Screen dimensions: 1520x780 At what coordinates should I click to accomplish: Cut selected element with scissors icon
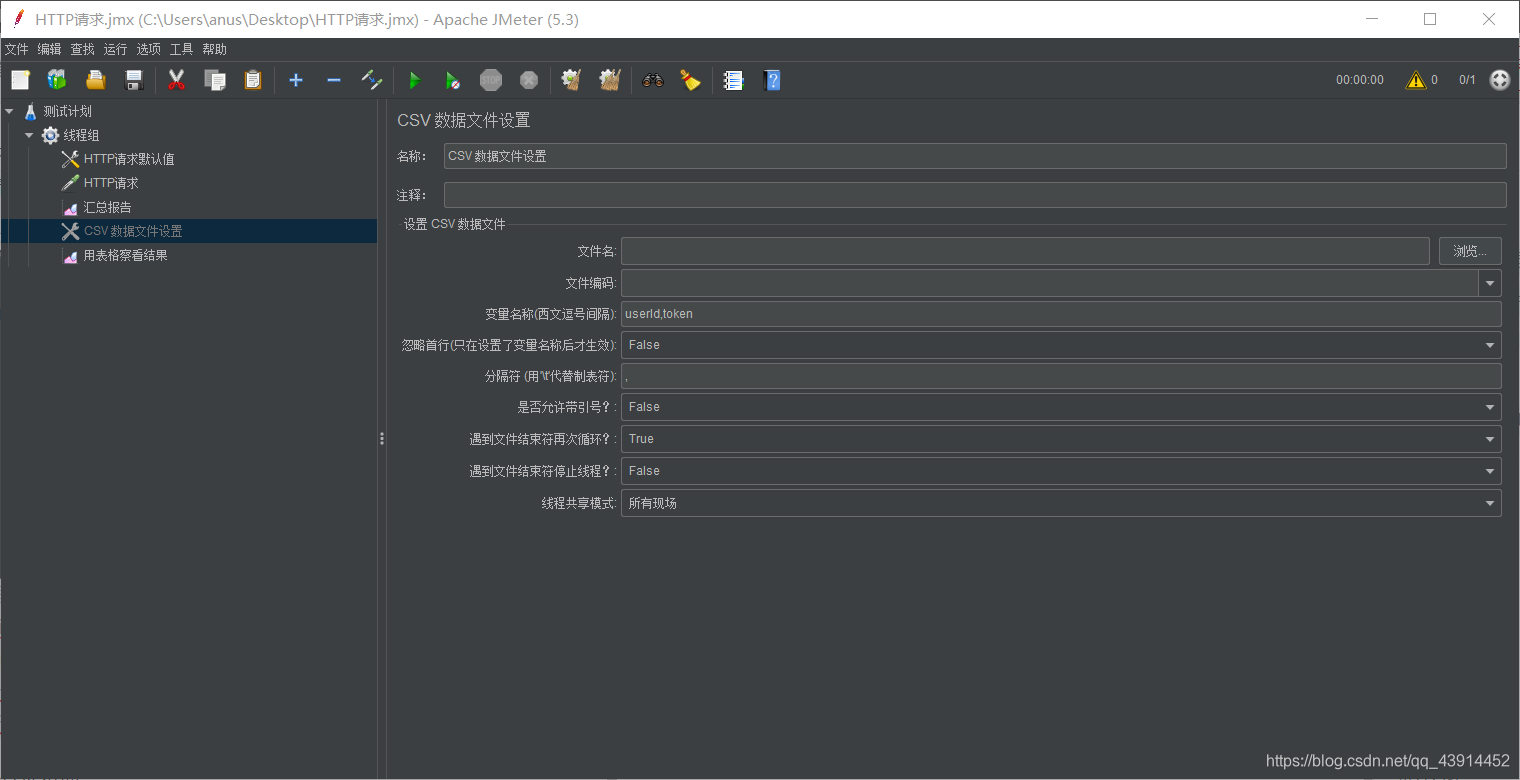click(x=177, y=80)
